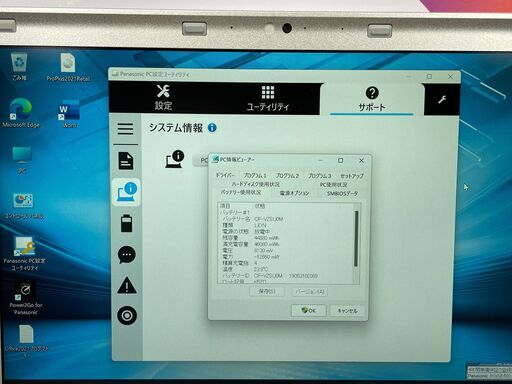
Task: Open the document icon in the sidebar
Action: pos(126,161)
